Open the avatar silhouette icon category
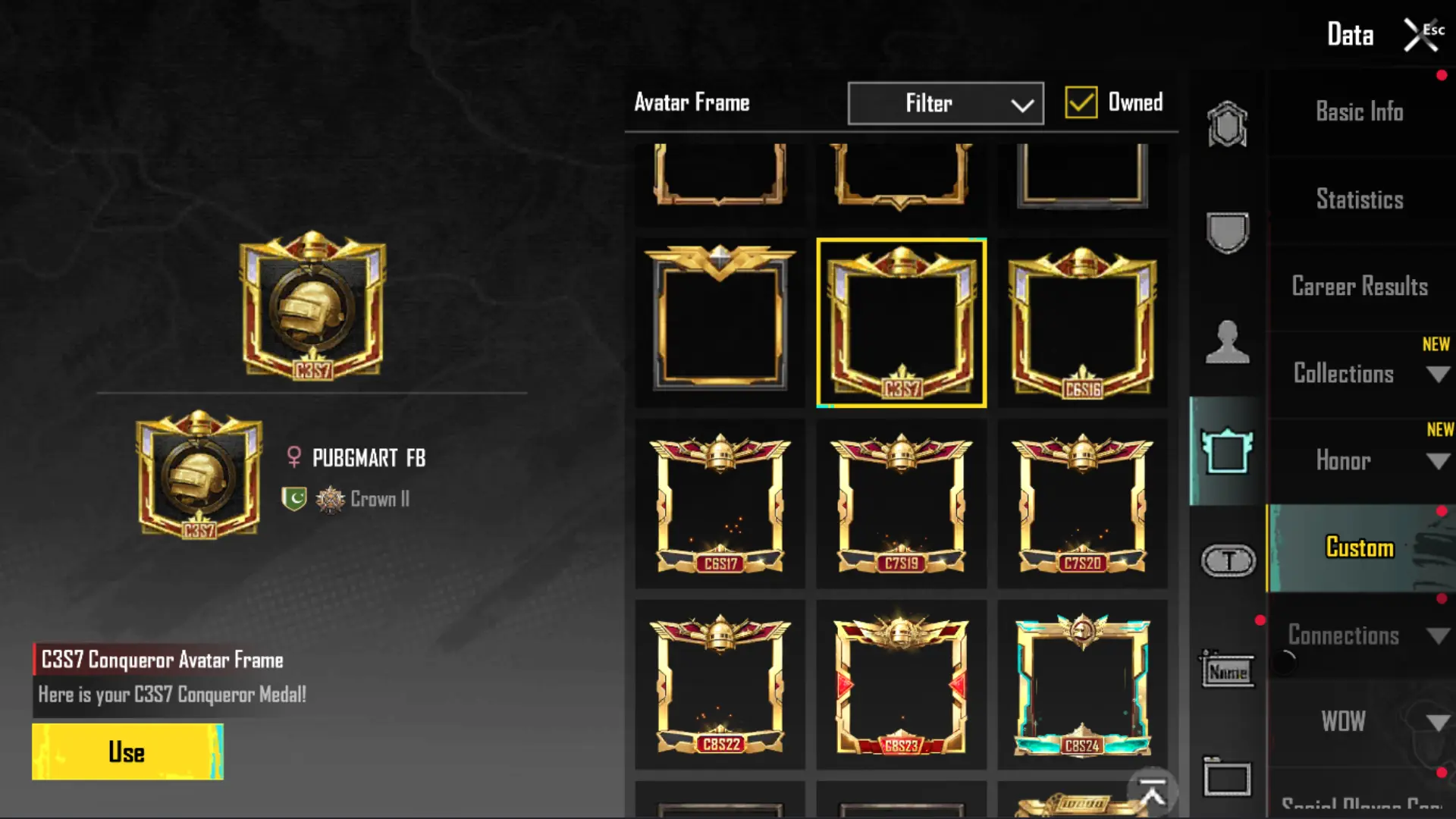 click(1227, 341)
